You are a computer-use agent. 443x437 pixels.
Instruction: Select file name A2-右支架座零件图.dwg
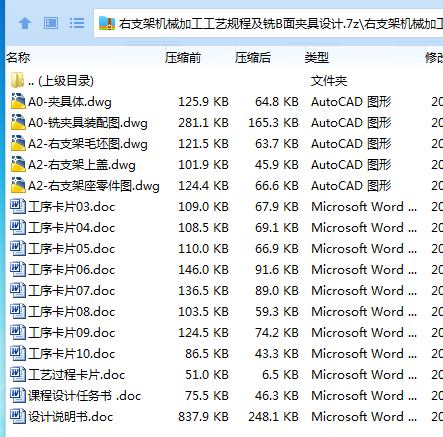coord(94,186)
